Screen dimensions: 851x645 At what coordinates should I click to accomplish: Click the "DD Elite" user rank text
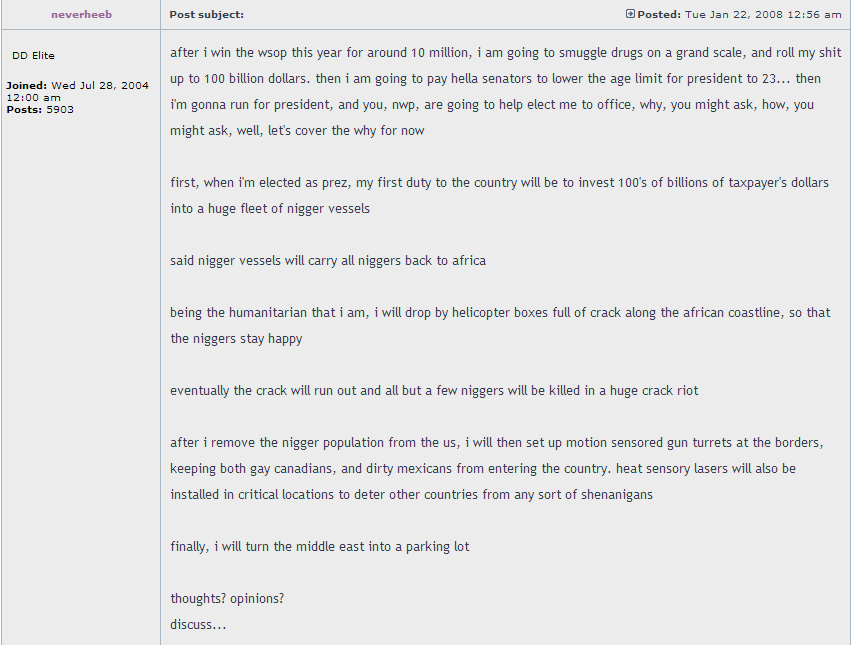coord(34,56)
